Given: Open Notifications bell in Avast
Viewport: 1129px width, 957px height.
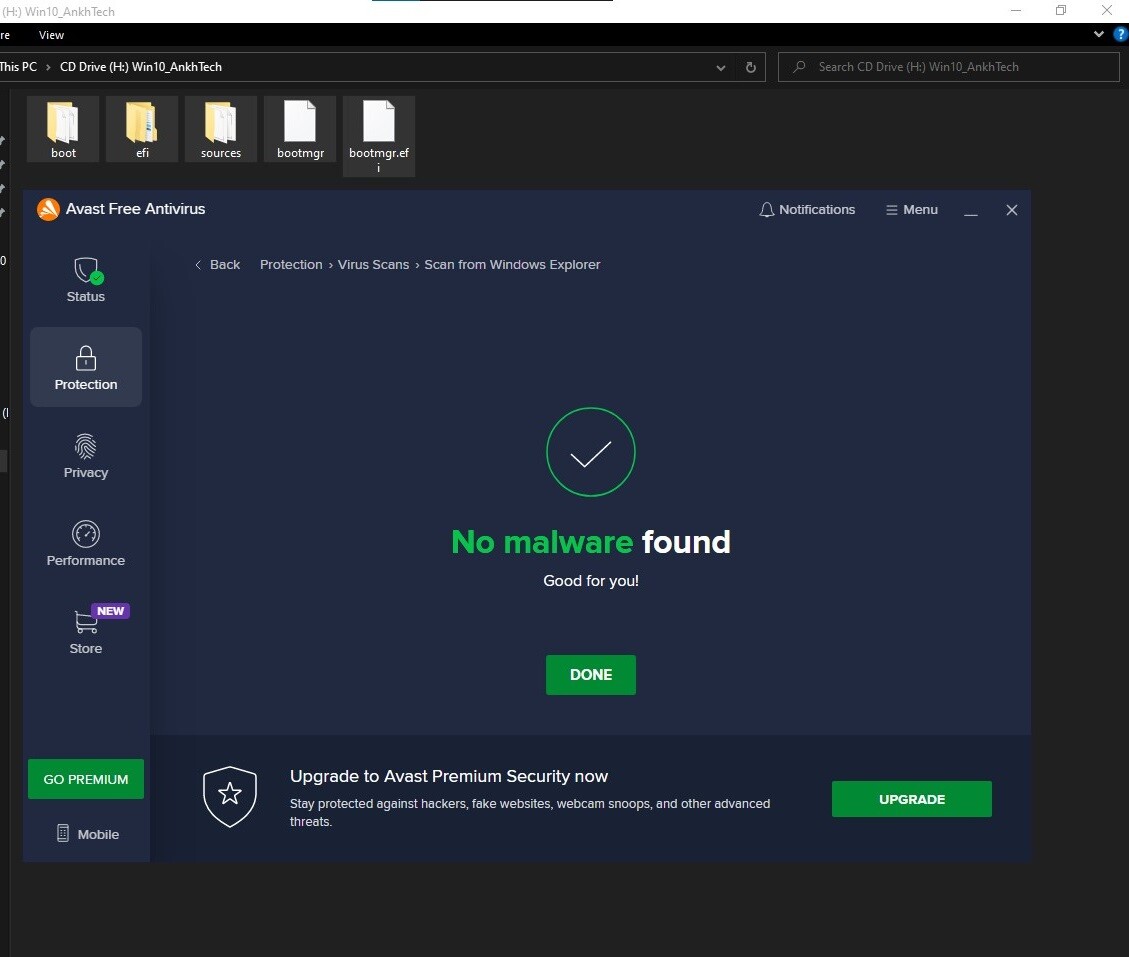Looking at the screenshot, I should point(807,210).
